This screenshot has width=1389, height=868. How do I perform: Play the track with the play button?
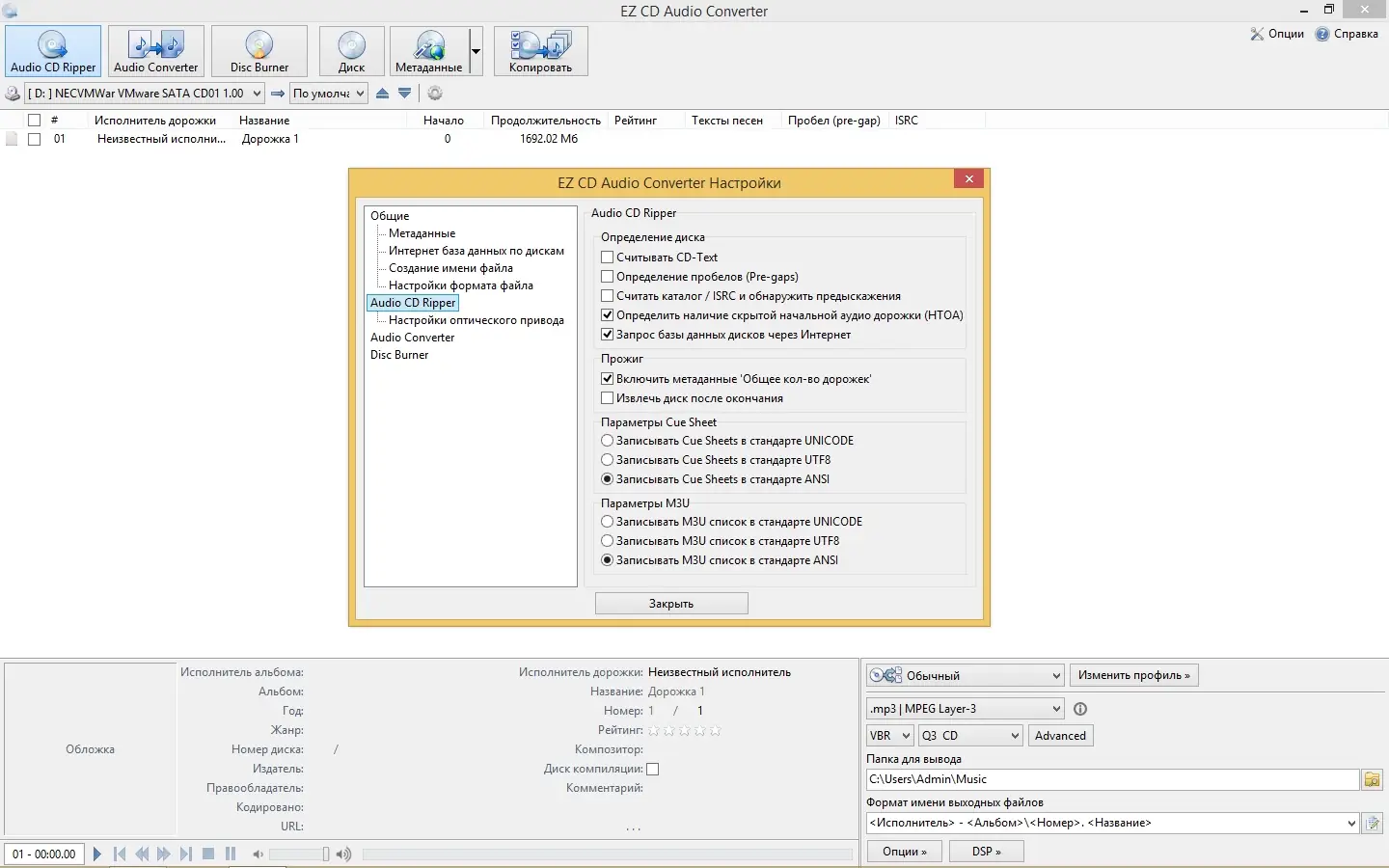click(x=97, y=854)
